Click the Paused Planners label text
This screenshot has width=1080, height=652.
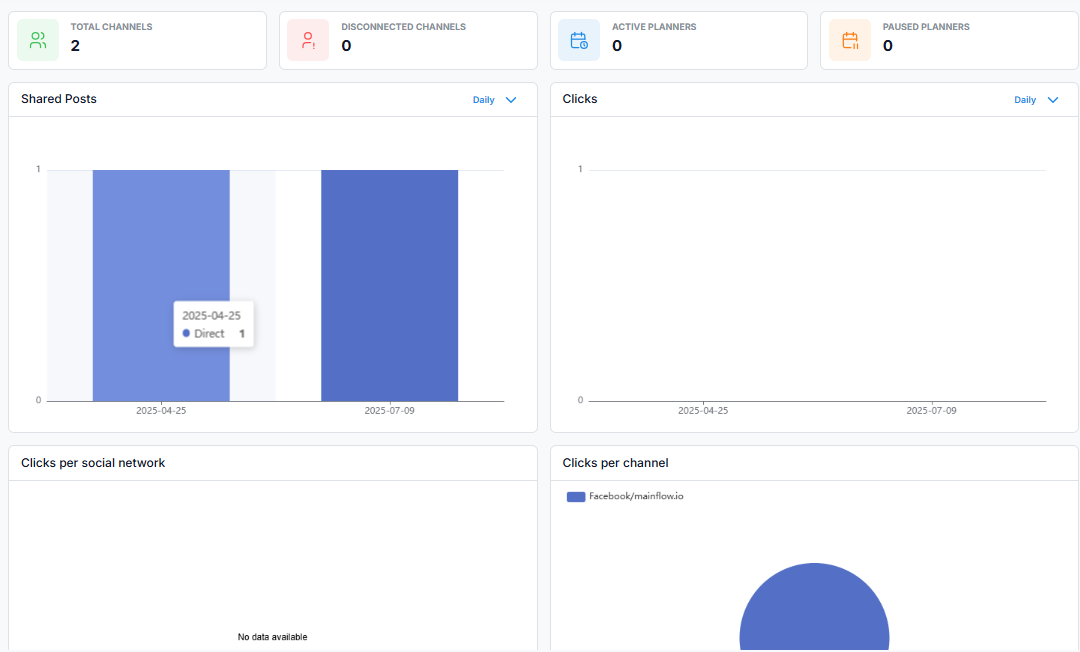pos(926,27)
